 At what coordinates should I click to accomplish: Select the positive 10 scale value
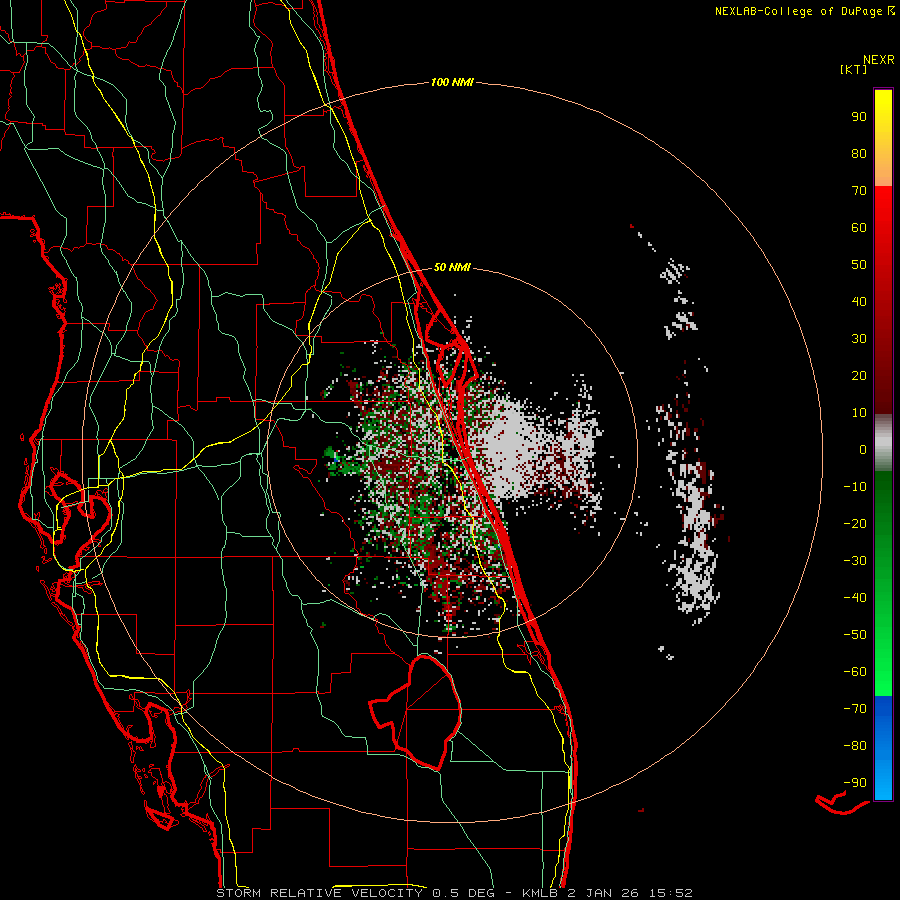[x=859, y=412]
